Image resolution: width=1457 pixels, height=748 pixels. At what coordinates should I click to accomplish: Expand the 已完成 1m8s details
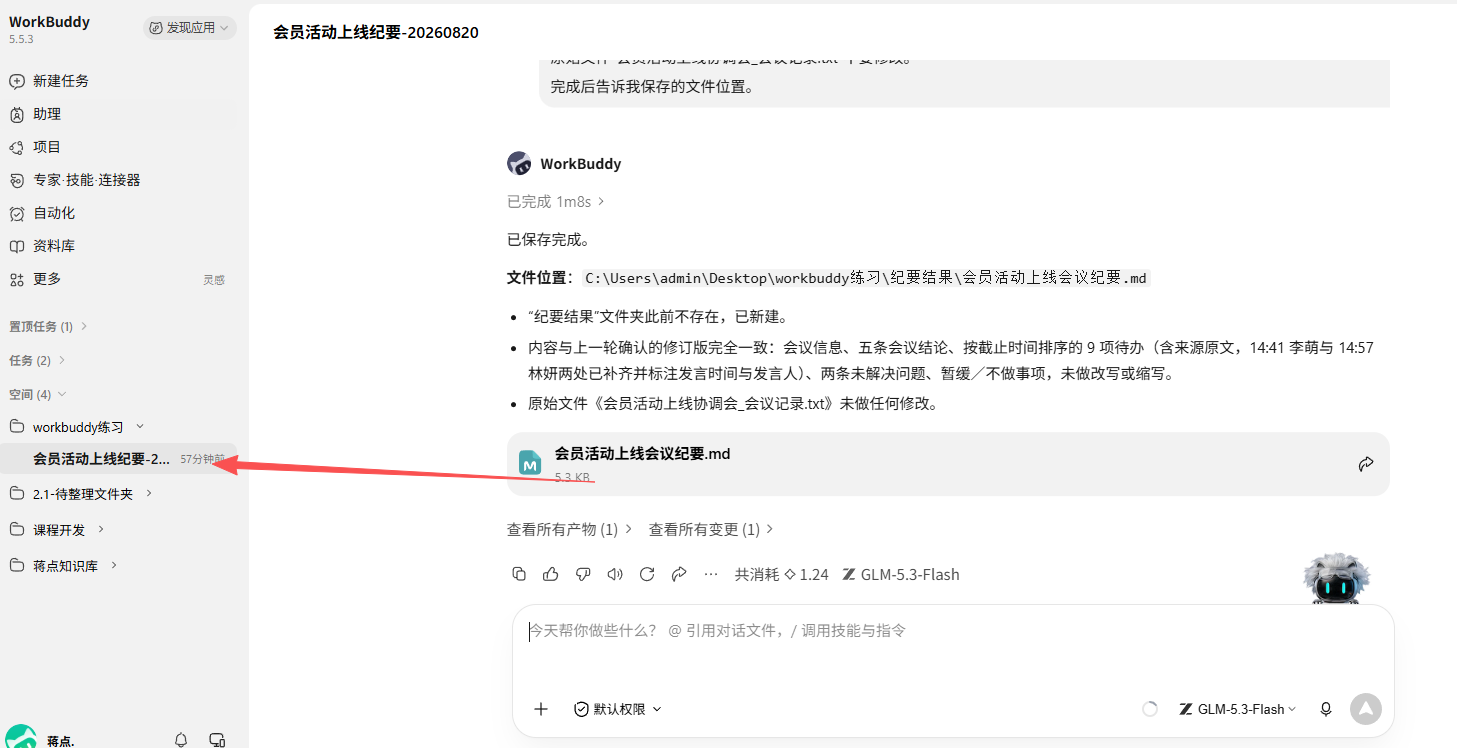556,202
